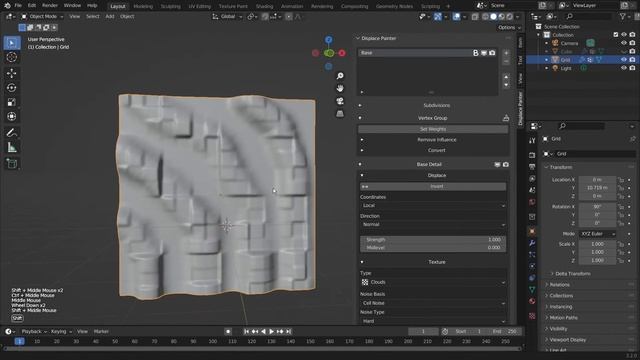Viewport: 640px width, 360px height.
Task: Click the pan view hand icon
Action: tap(340, 88)
